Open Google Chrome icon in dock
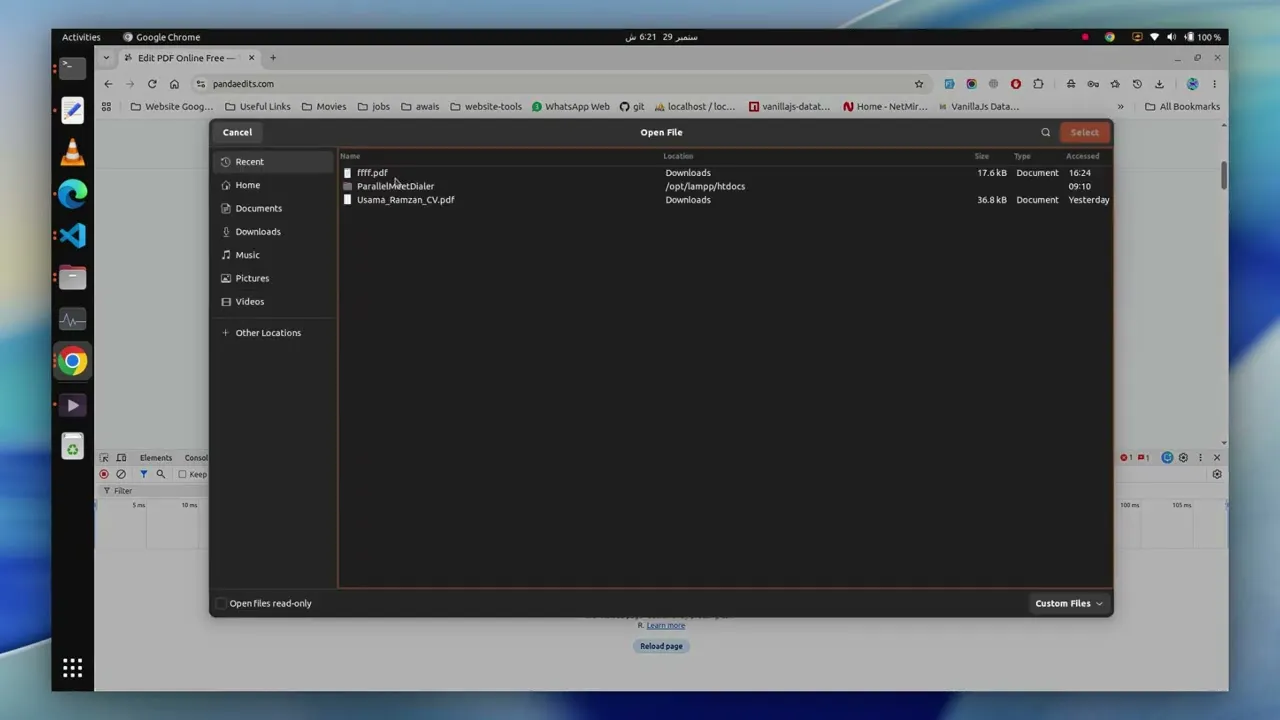 72,362
